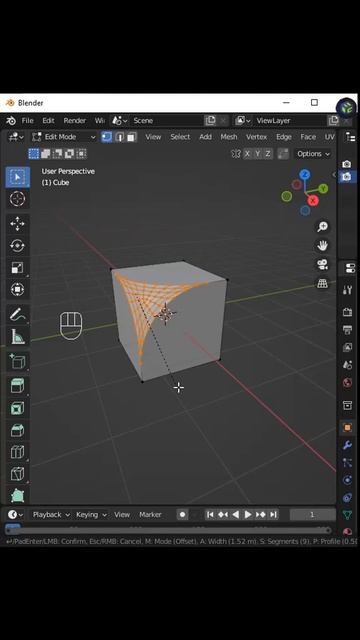
Task: Pick the Annotate pencil tool
Action: pyautogui.click(x=17, y=315)
